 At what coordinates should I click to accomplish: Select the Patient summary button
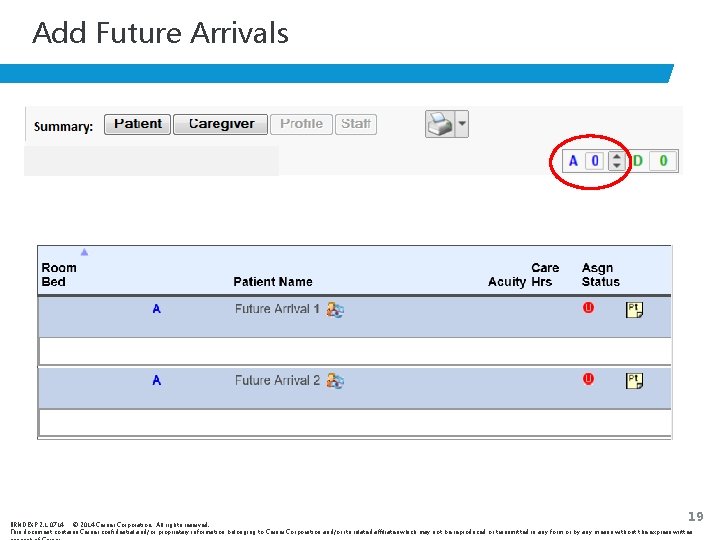pyautogui.click(x=138, y=124)
